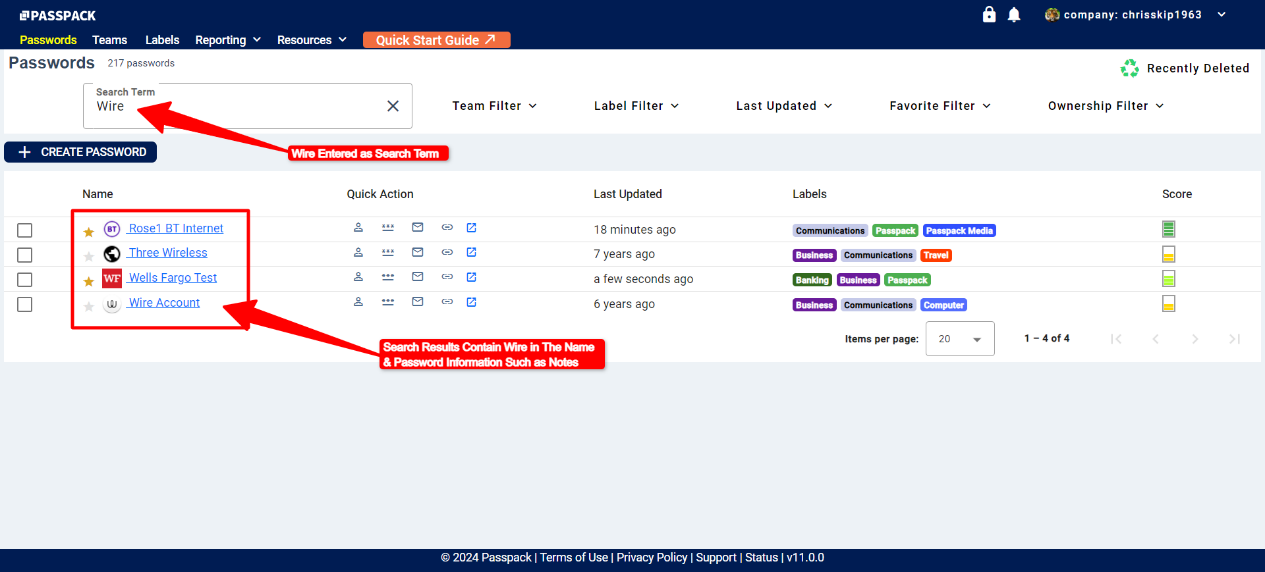Click the Travel label on Three Wireless
1265x572 pixels.
pos(936,255)
